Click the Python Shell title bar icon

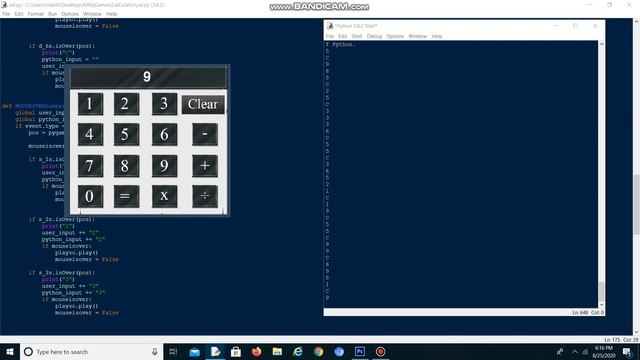330,26
